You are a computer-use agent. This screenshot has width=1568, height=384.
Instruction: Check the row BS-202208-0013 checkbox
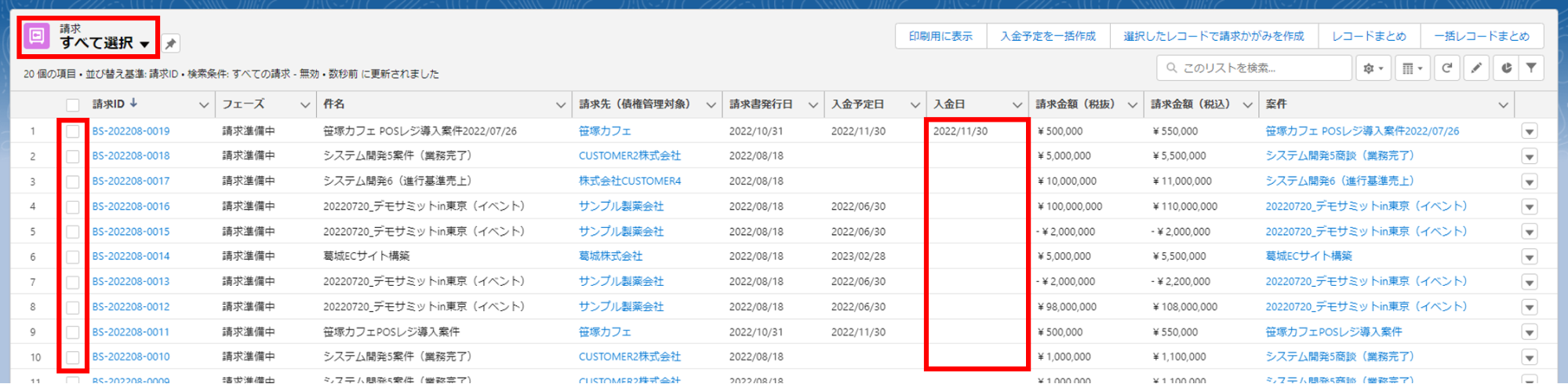click(x=73, y=282)
